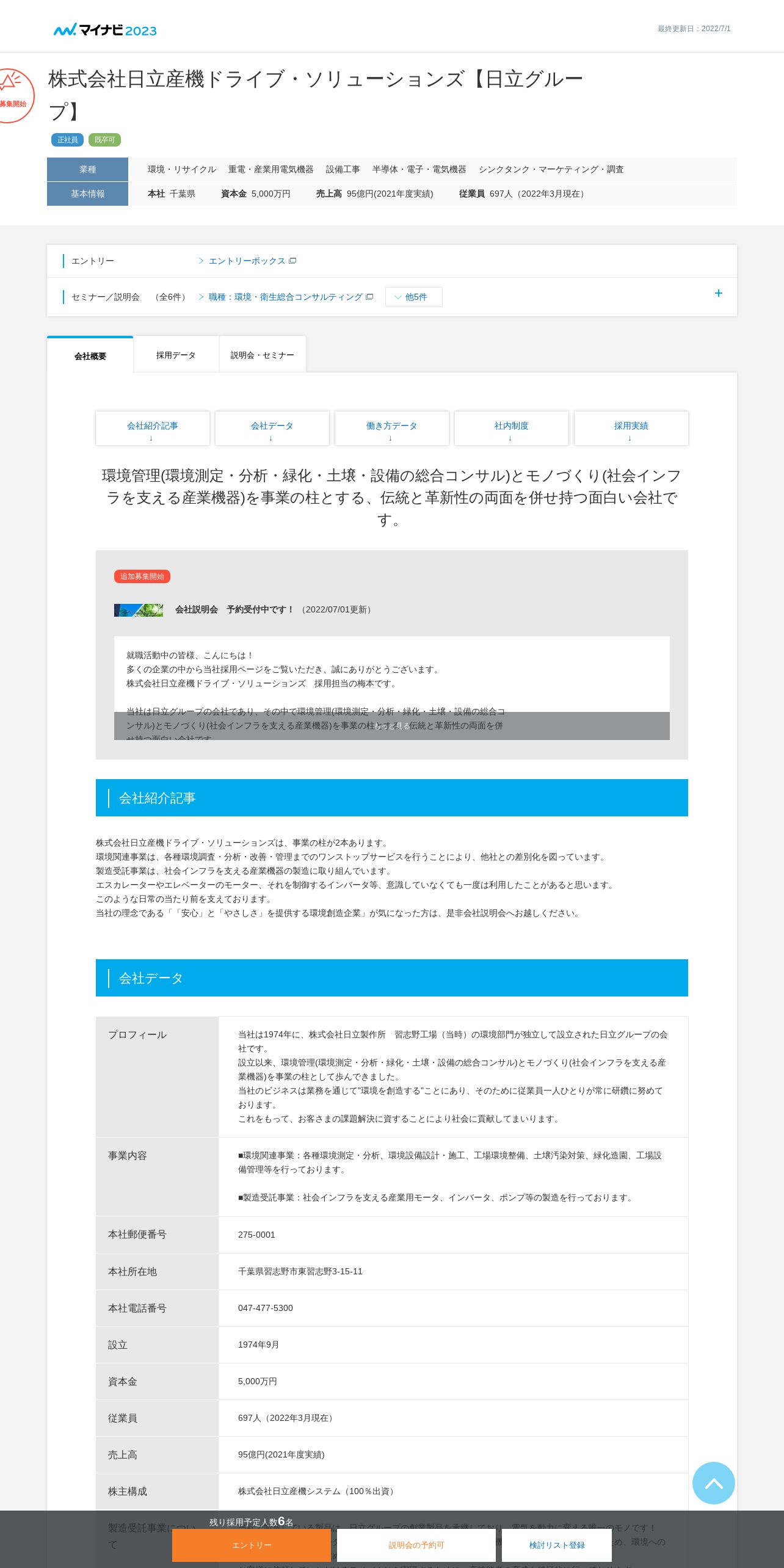784x1568 pixels.
Task: Click the 半導体・電子・電気機器 industry text
Action: coord(419,169)
